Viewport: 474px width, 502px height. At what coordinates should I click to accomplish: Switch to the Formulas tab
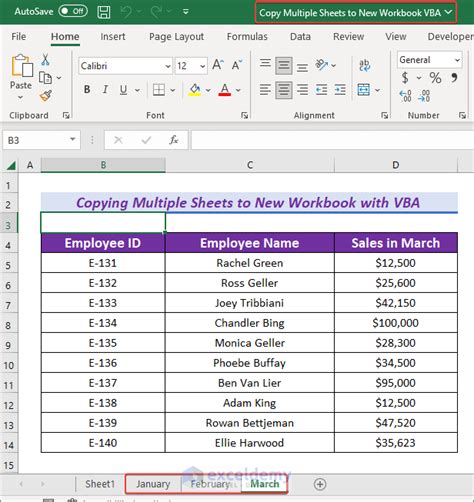click(247, 36)
